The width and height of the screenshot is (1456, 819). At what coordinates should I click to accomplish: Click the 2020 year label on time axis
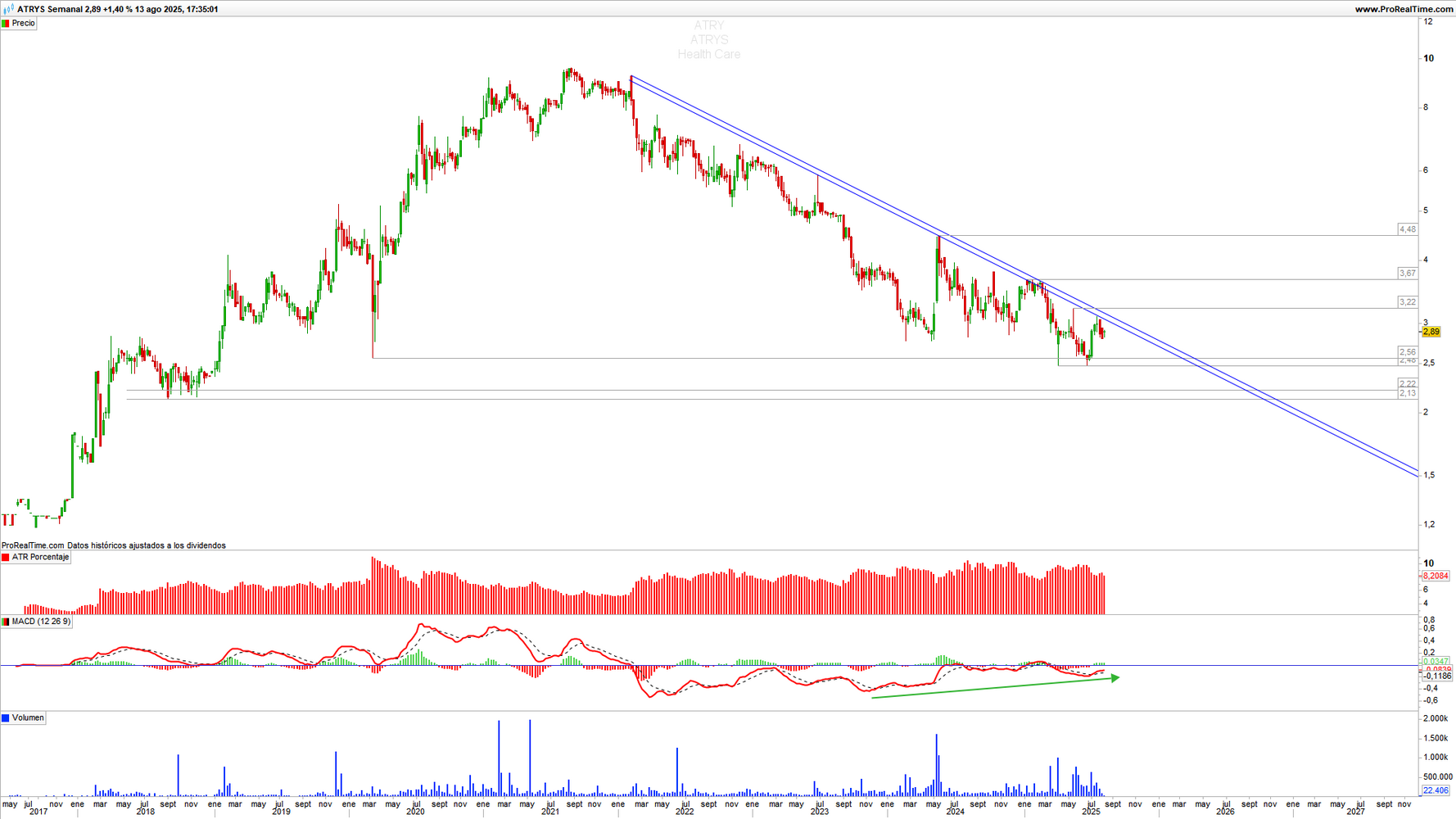point(415,812)
